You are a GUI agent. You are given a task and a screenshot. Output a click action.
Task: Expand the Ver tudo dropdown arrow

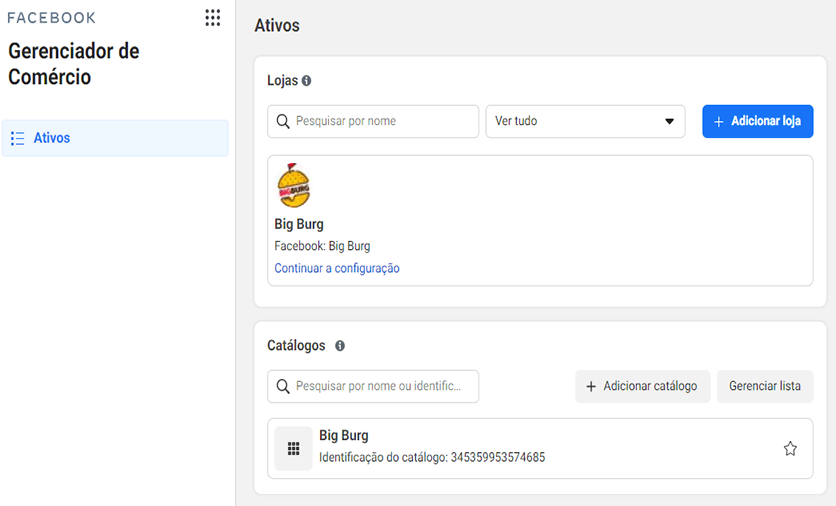click(x=669, y=121)
